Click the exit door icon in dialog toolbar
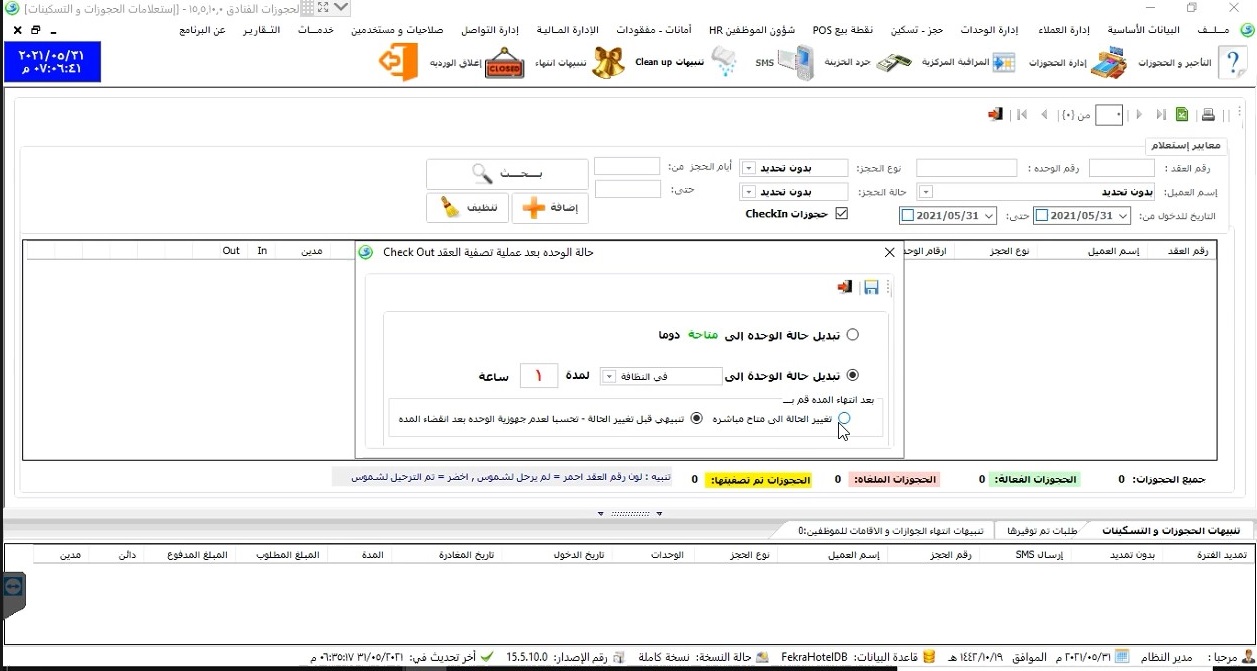This screenshot has width=1257, height=671. click(x=846, y=287)
